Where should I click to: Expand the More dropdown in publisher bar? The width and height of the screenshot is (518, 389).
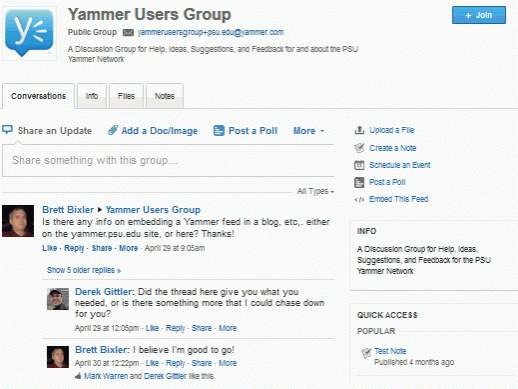(x=309, y=131)
